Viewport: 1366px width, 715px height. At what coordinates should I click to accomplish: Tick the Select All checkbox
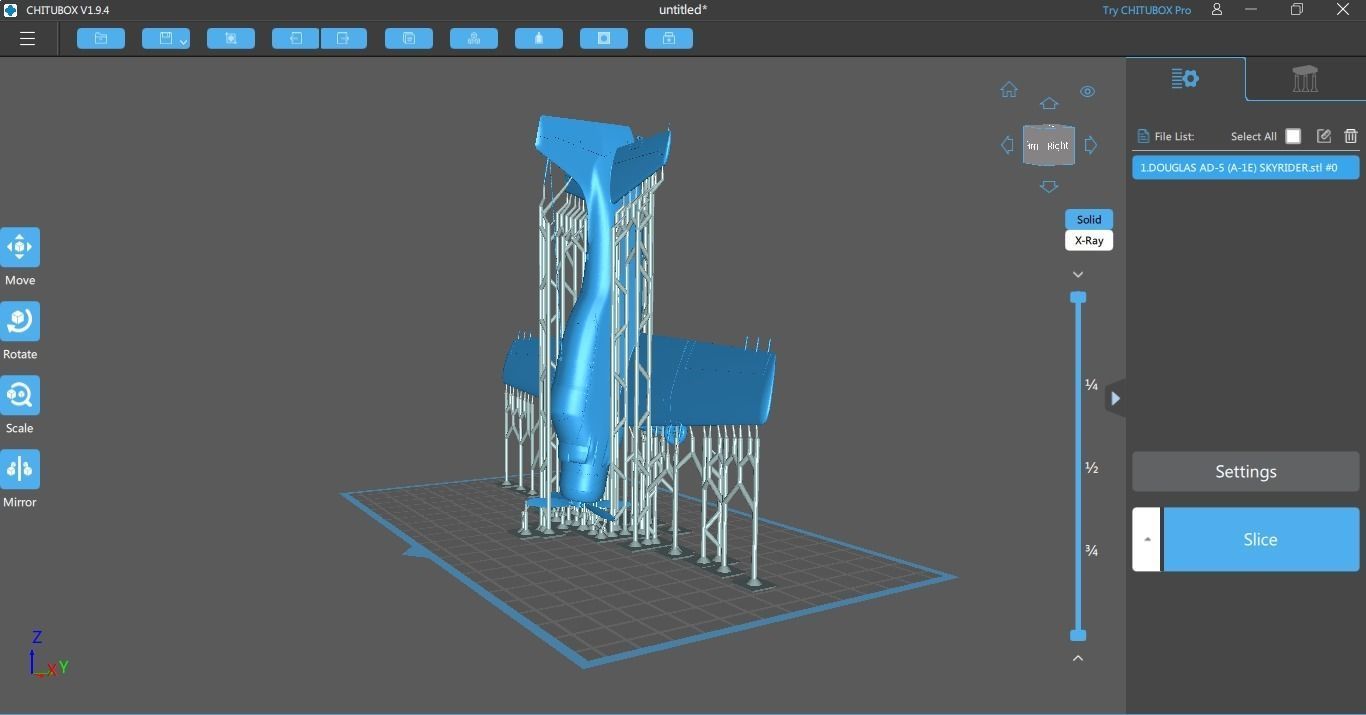click(1293, 136)
